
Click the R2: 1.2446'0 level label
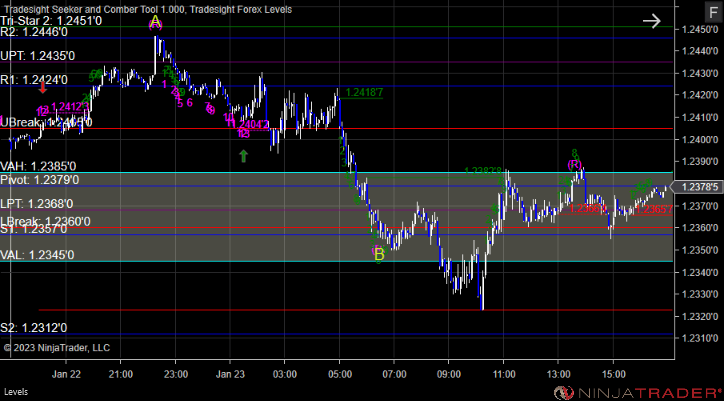[34, 32]
